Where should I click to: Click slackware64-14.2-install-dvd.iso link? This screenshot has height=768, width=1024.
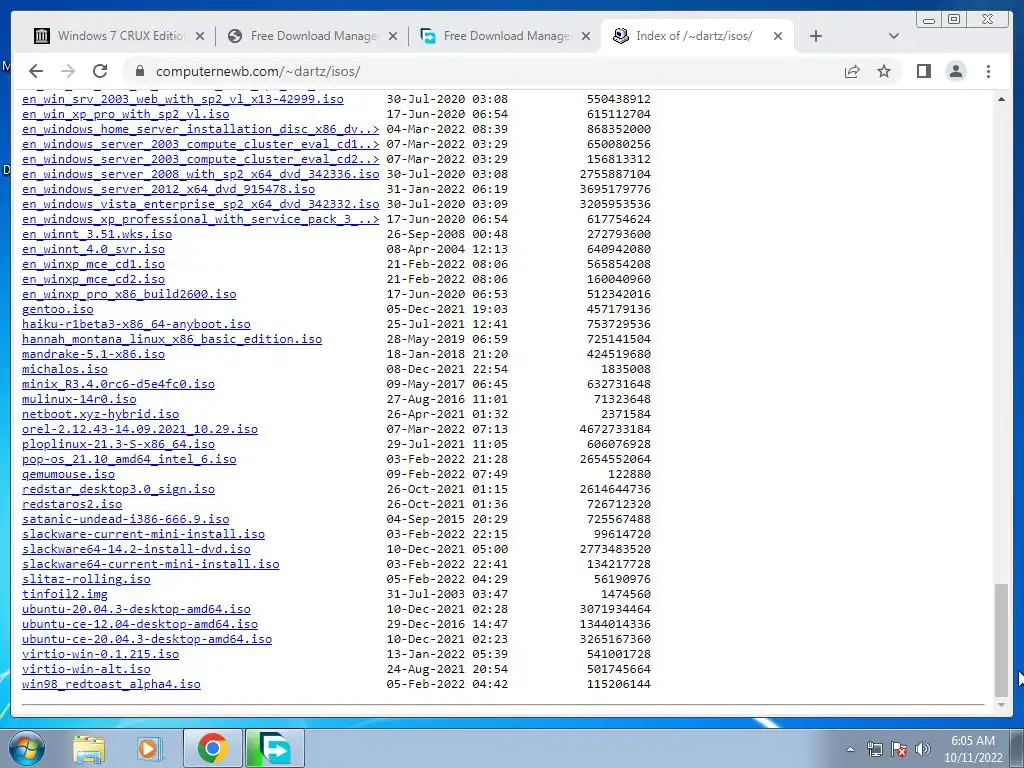pos(136,550)
